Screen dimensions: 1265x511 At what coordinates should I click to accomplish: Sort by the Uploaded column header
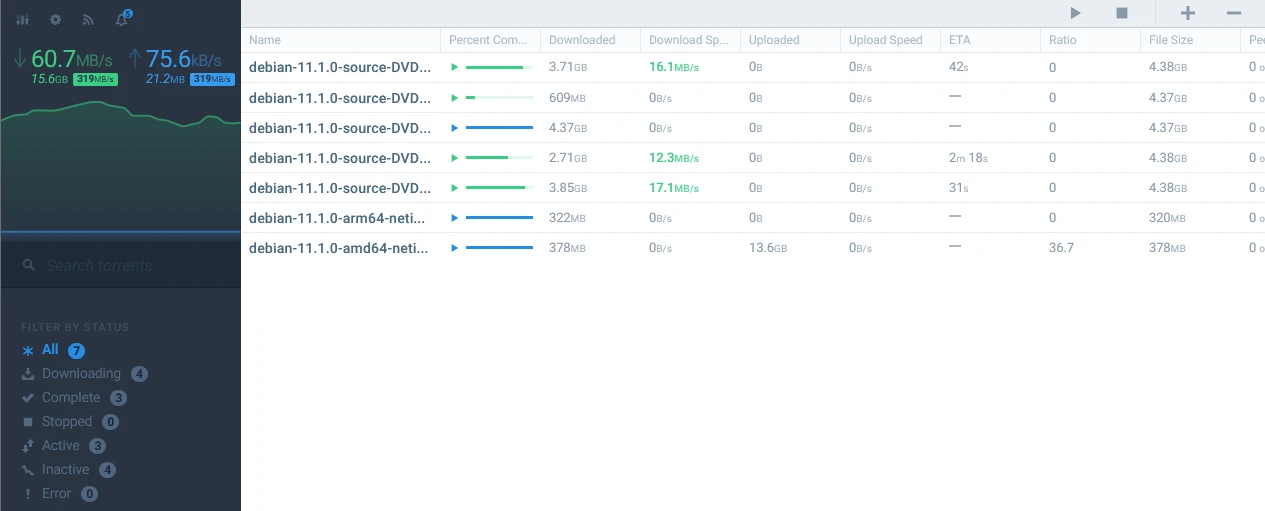pos(790,40)
